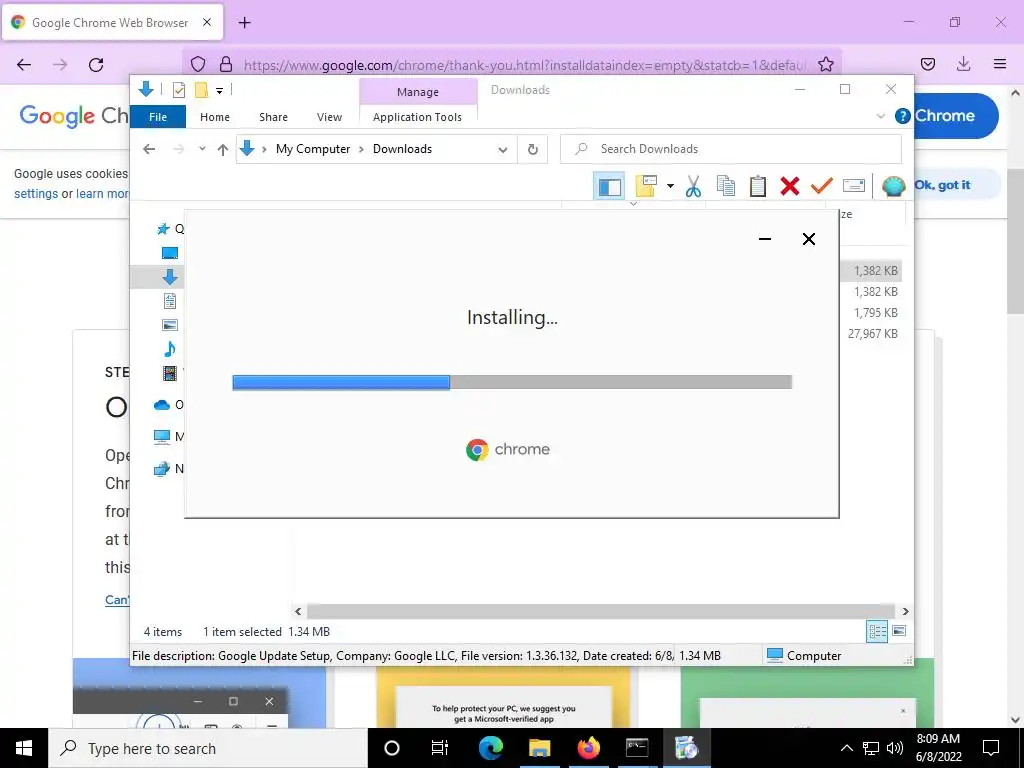Click the new folder icon in quick access toolbar
This screenshot has width=1024, height=768.
(x=201, y=90)
